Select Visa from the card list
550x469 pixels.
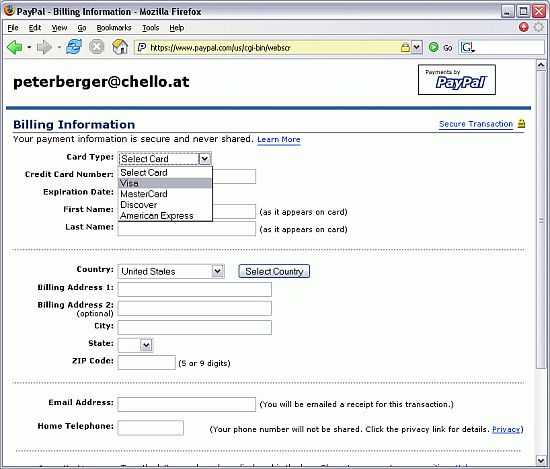[165, 183]
